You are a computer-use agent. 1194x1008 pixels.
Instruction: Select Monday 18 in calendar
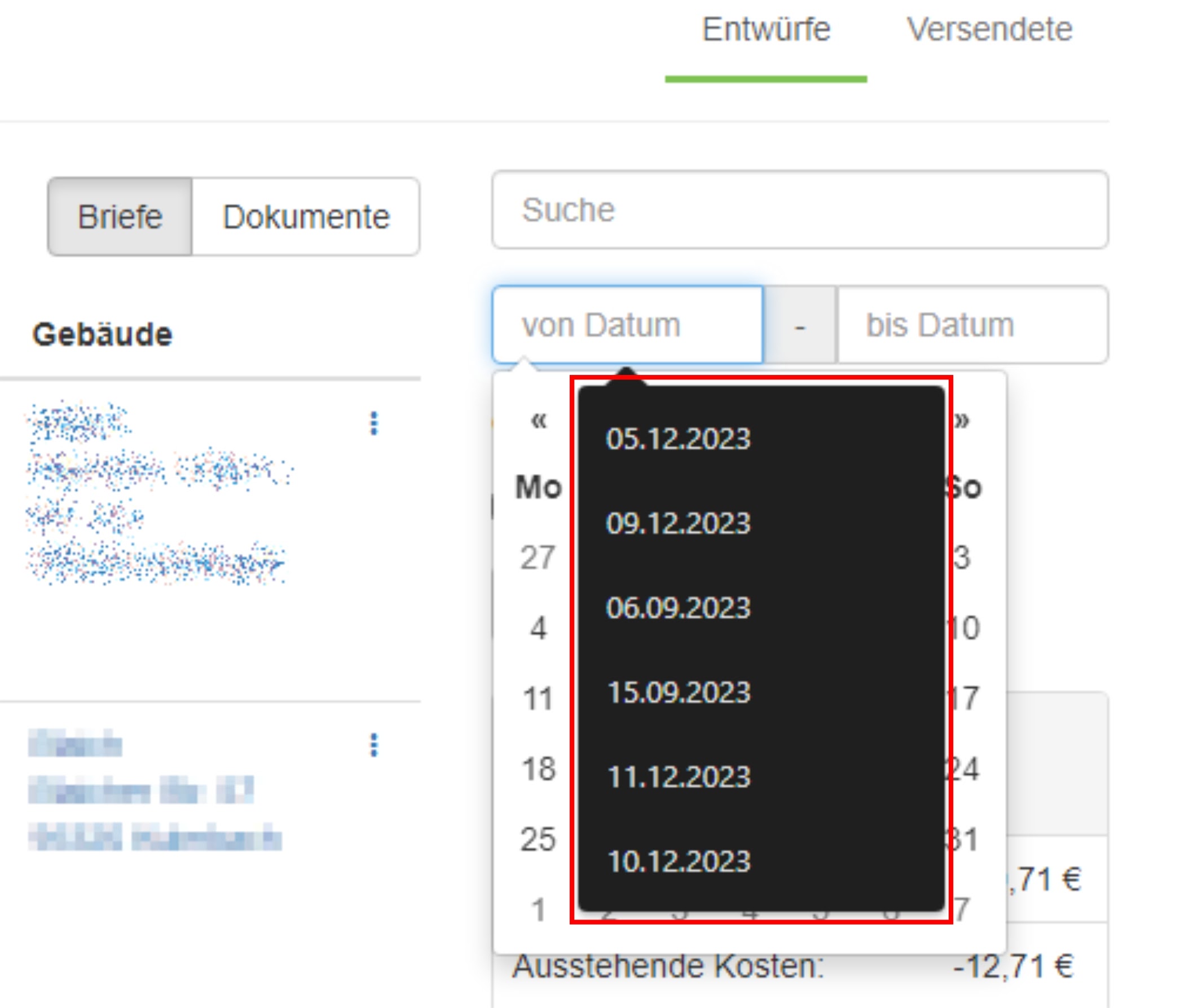click(538, 769)
